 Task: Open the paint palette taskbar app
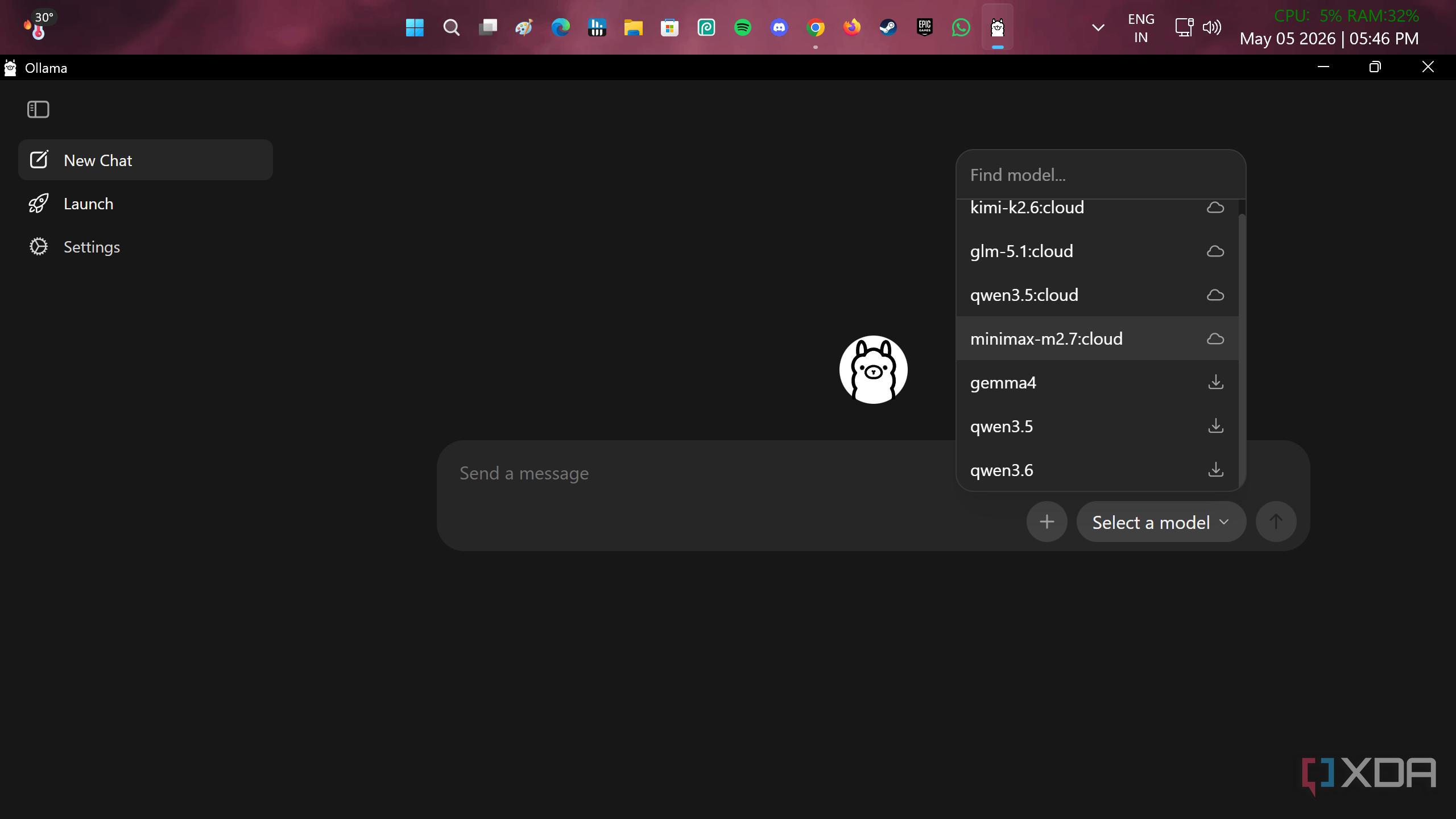(524, 27)
